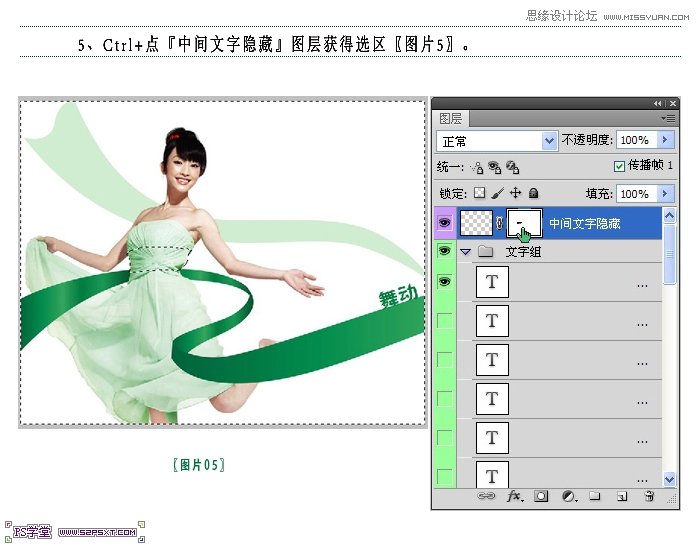700x548 pixels.
Task: Create new adjustment layer from half-circle icon
Action: coord(569,496)
